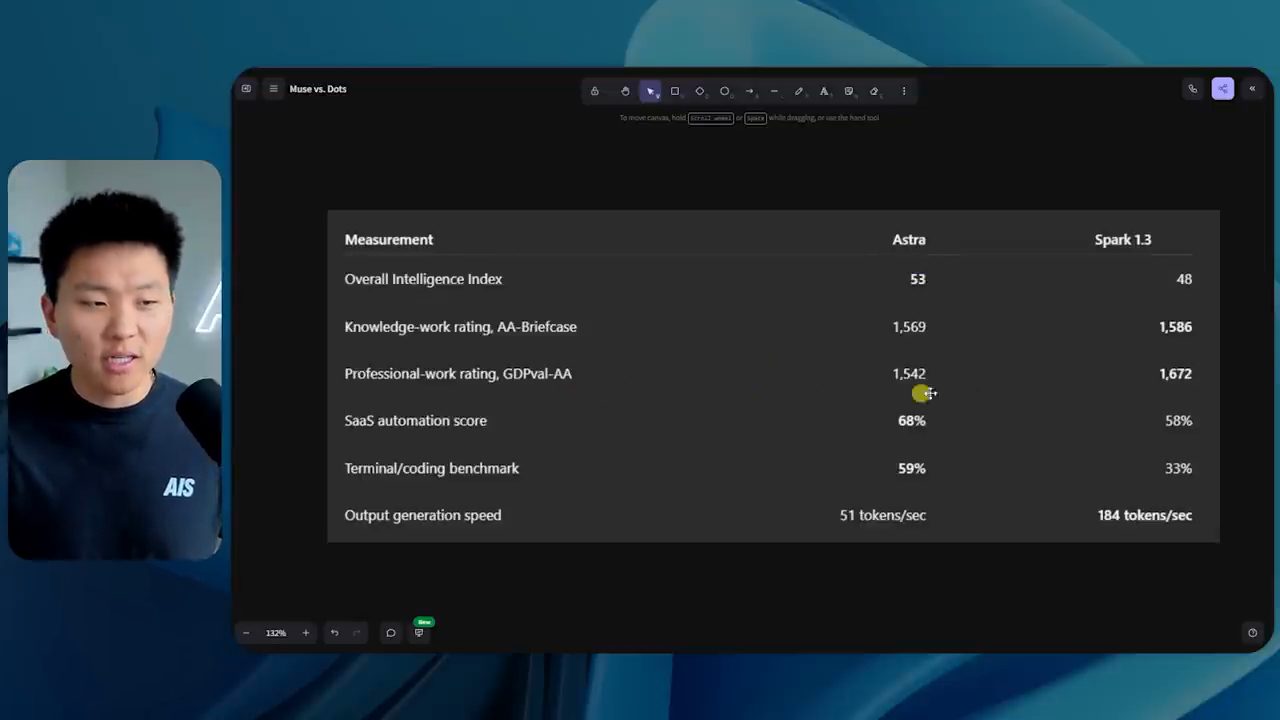Zoom out with the minus button
Screen dimensions: 1280x720
tap(246, 633)
